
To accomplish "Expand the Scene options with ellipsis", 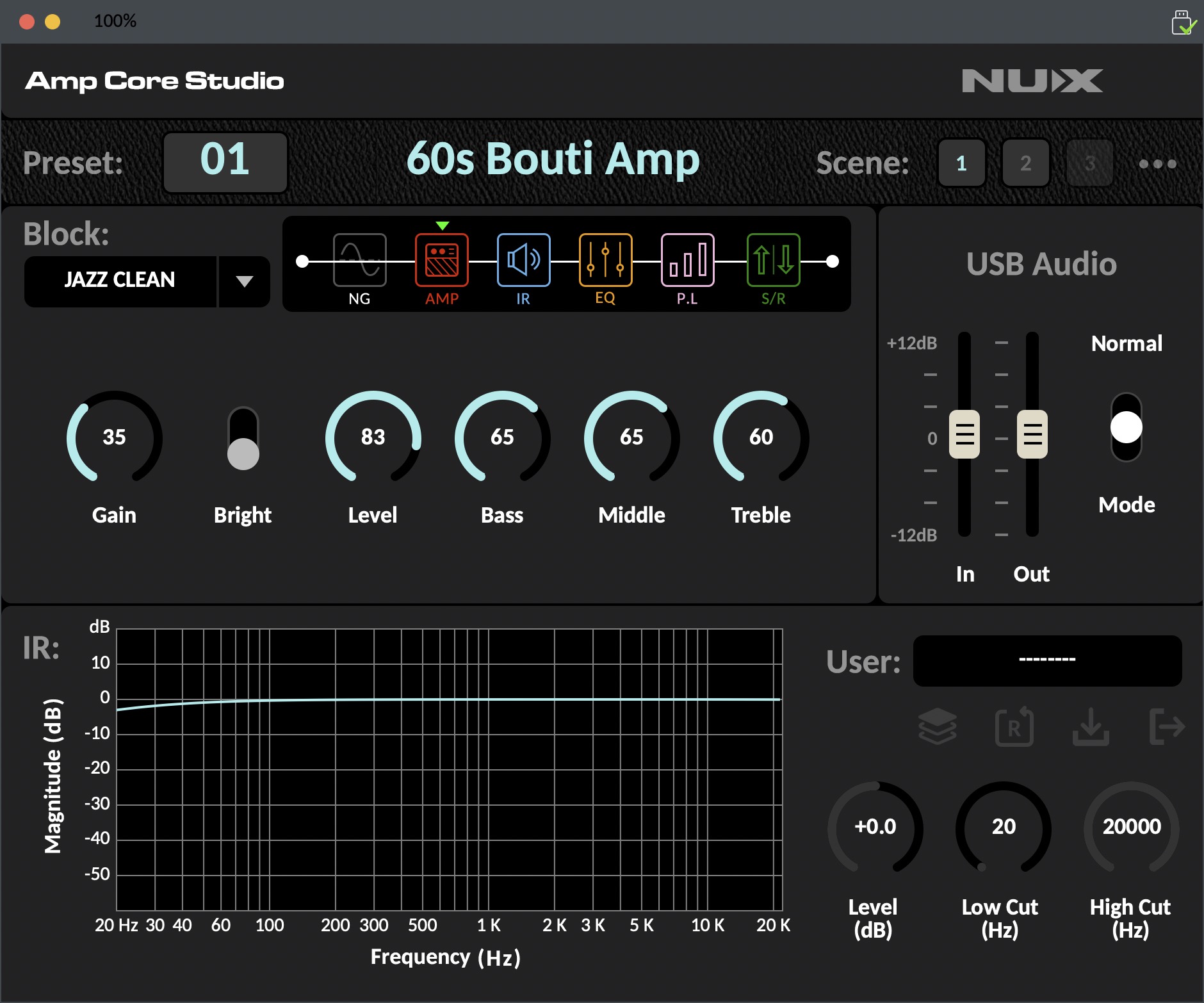I will (x=1159, y=163).
